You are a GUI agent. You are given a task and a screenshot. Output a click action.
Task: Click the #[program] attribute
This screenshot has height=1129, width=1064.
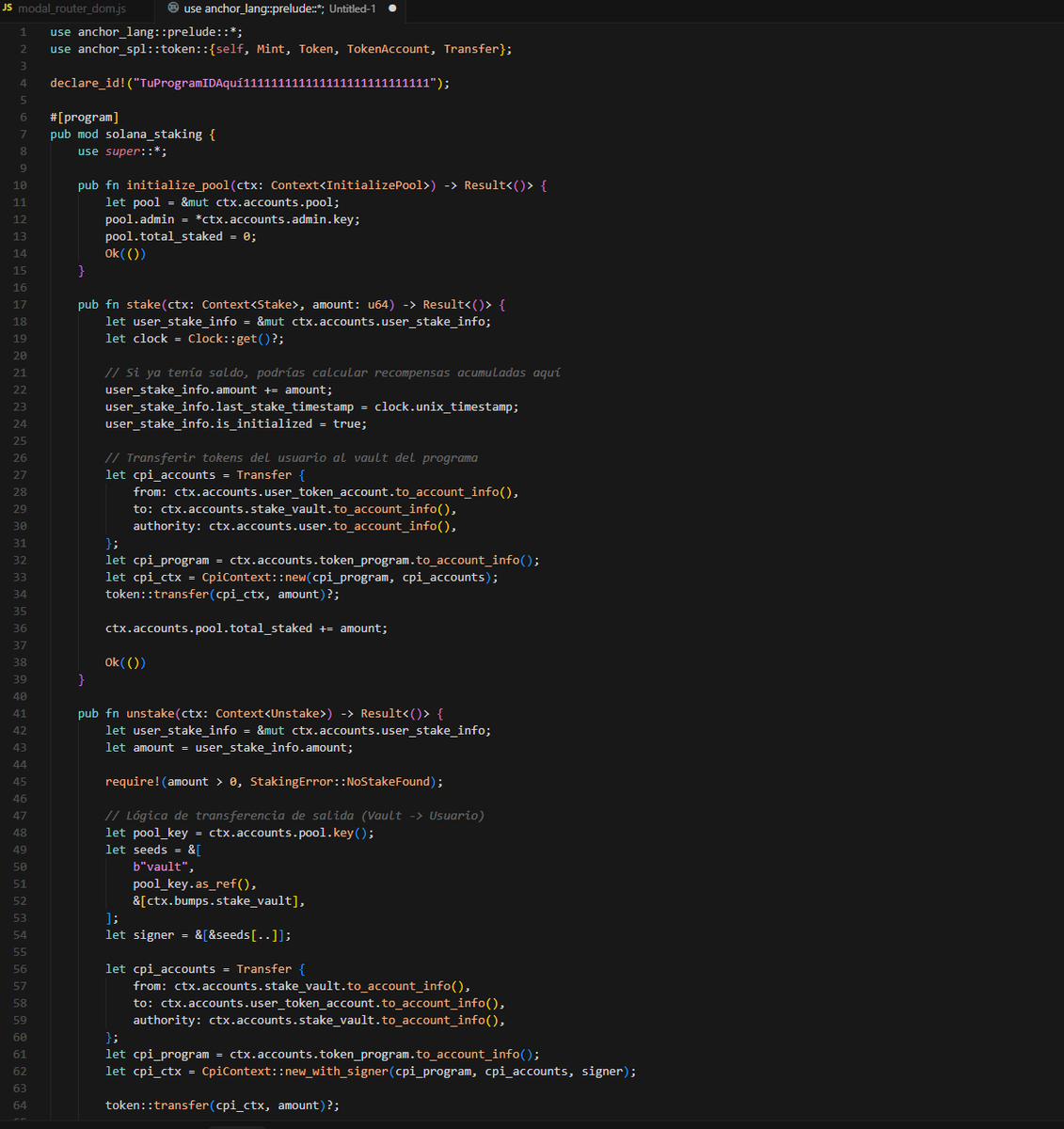85,117
